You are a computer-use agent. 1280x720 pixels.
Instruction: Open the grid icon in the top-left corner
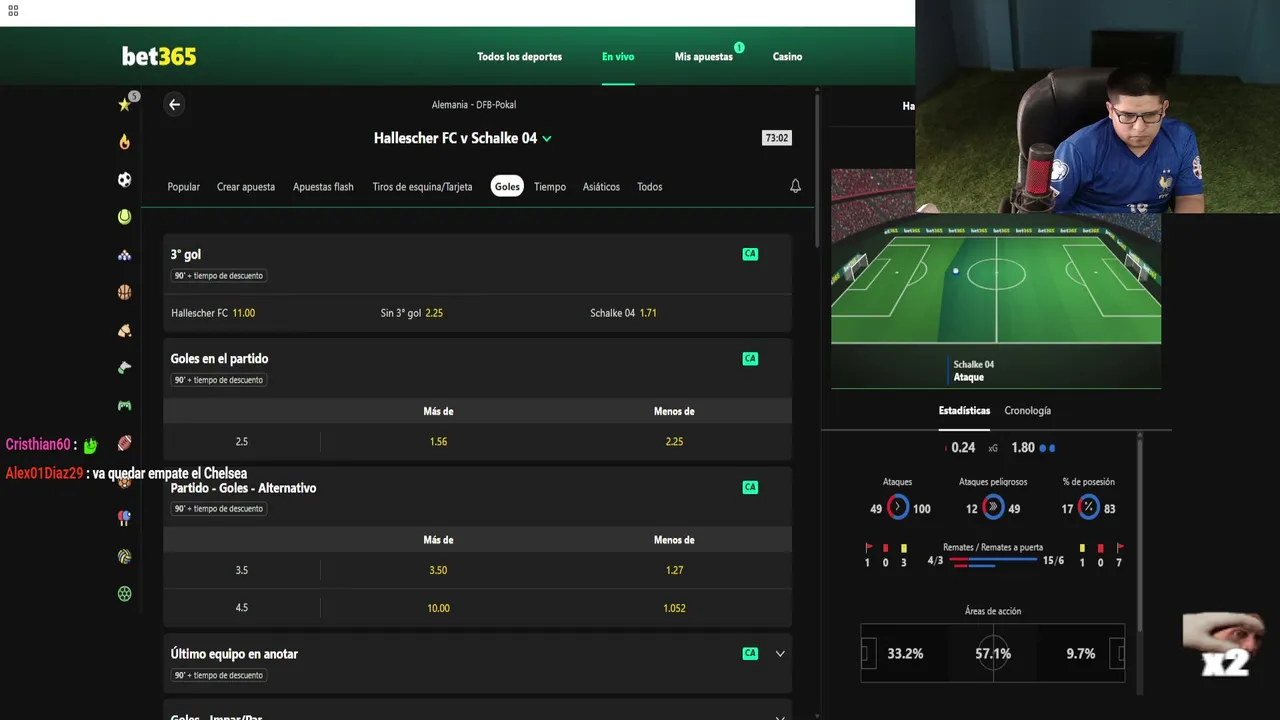click(13, 11)
